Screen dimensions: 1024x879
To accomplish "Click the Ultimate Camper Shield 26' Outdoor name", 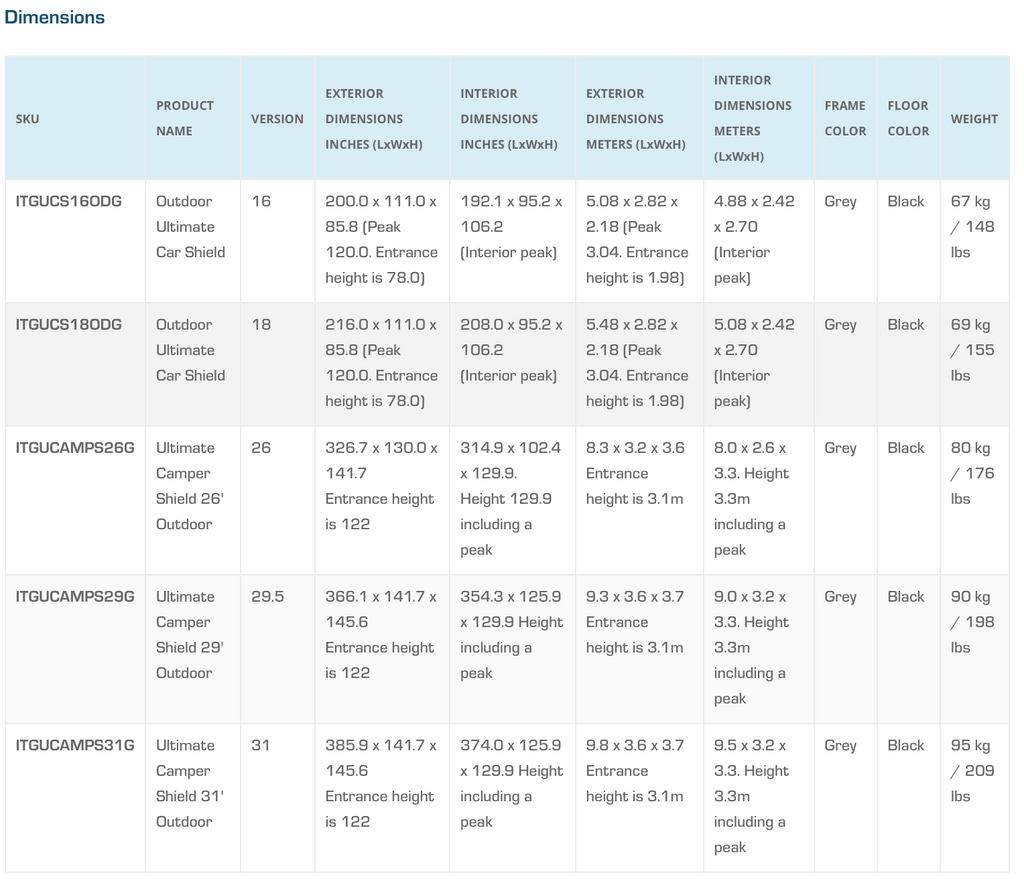I will coord(190,486).
